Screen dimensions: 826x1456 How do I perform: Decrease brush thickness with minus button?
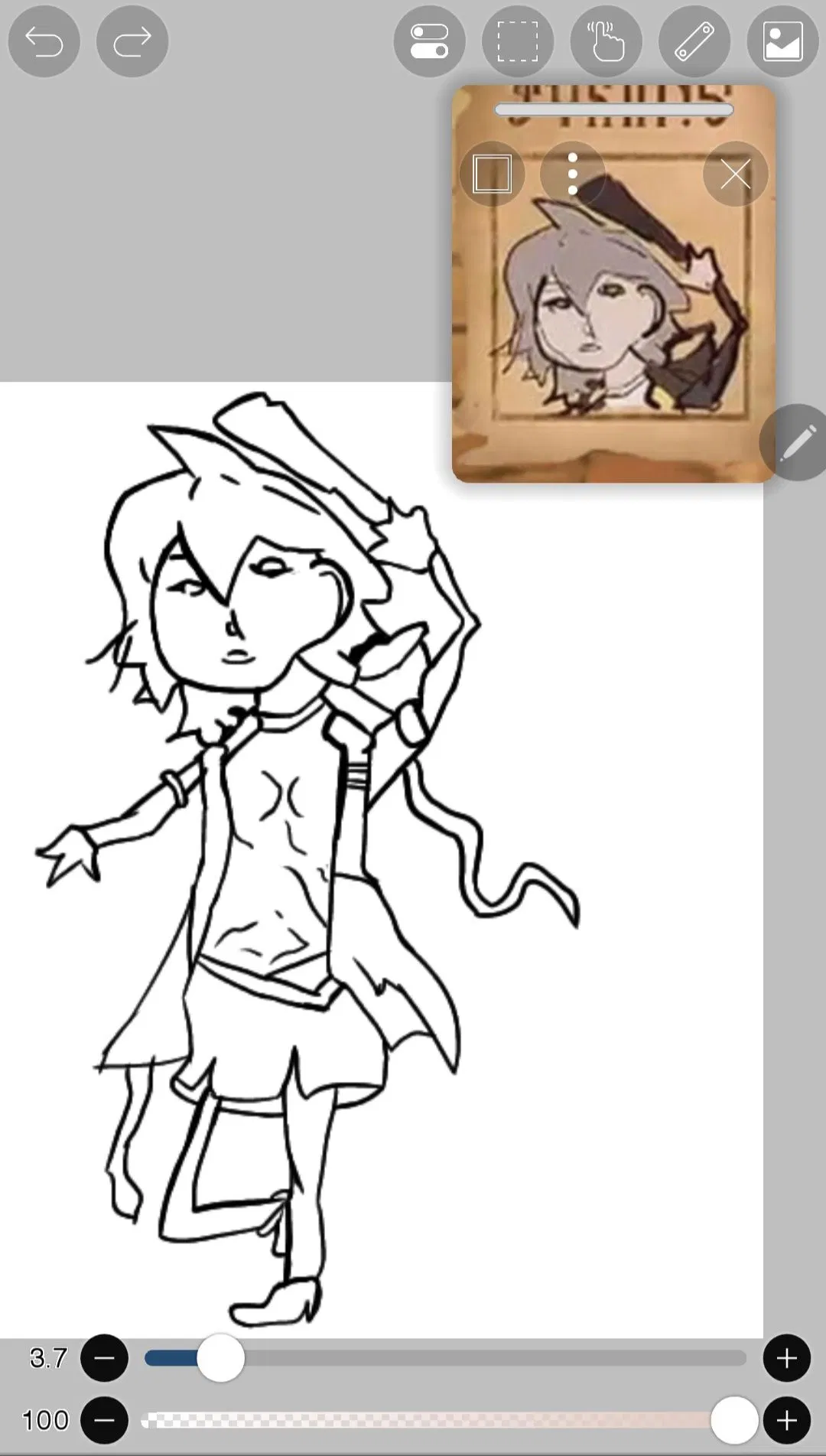[x=105, y=1357]
